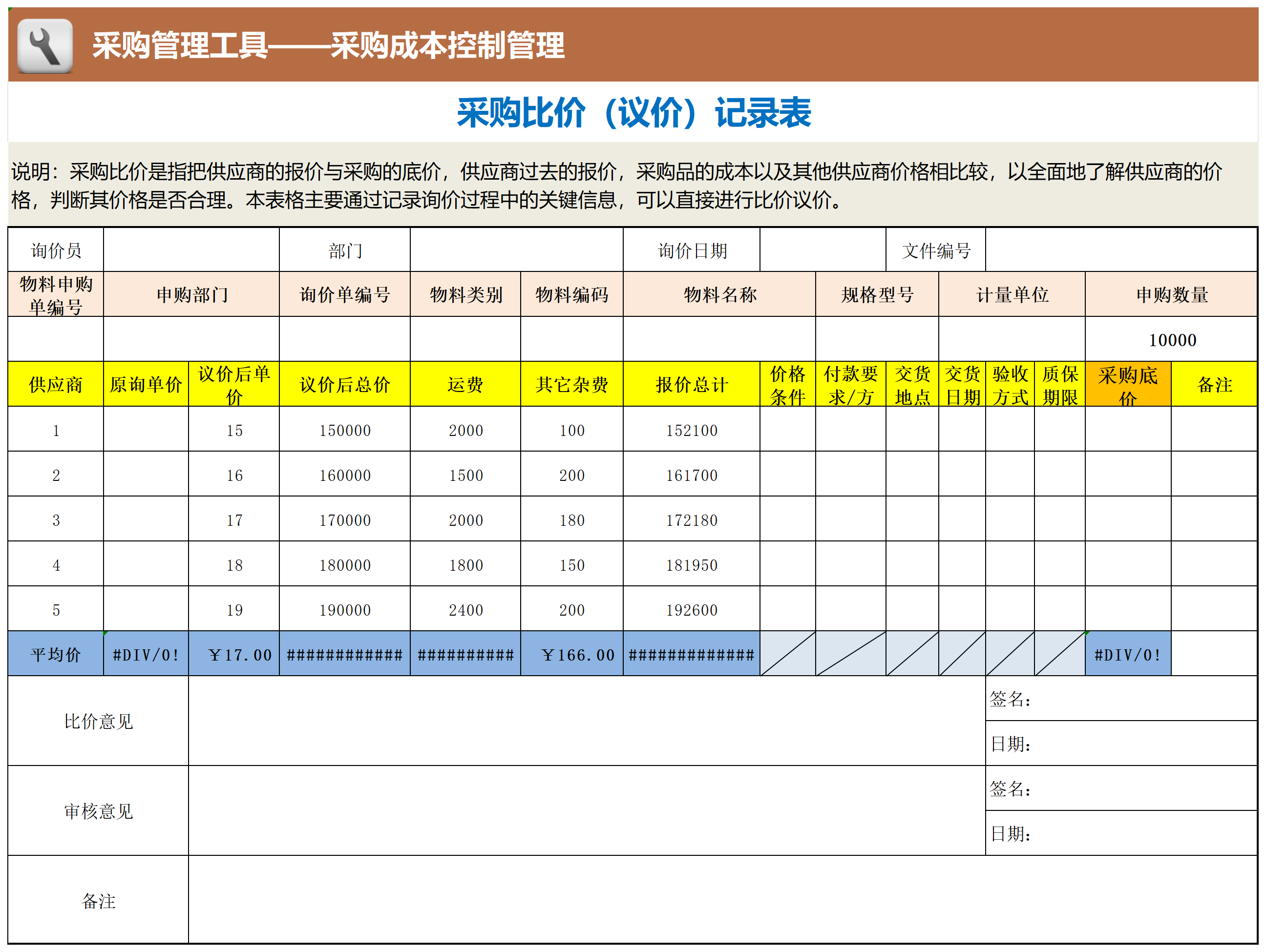The image size is (1266, 952).
Task: Select the 物料编码 header cell
Action: point(572,295)
